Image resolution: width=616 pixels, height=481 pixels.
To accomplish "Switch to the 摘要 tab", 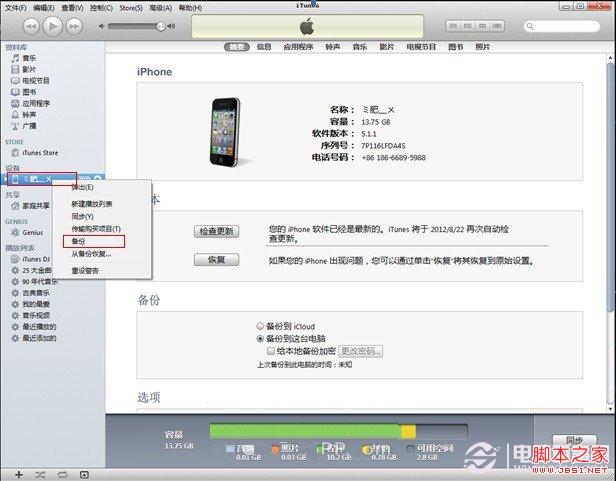I will [x=236, y=47].
